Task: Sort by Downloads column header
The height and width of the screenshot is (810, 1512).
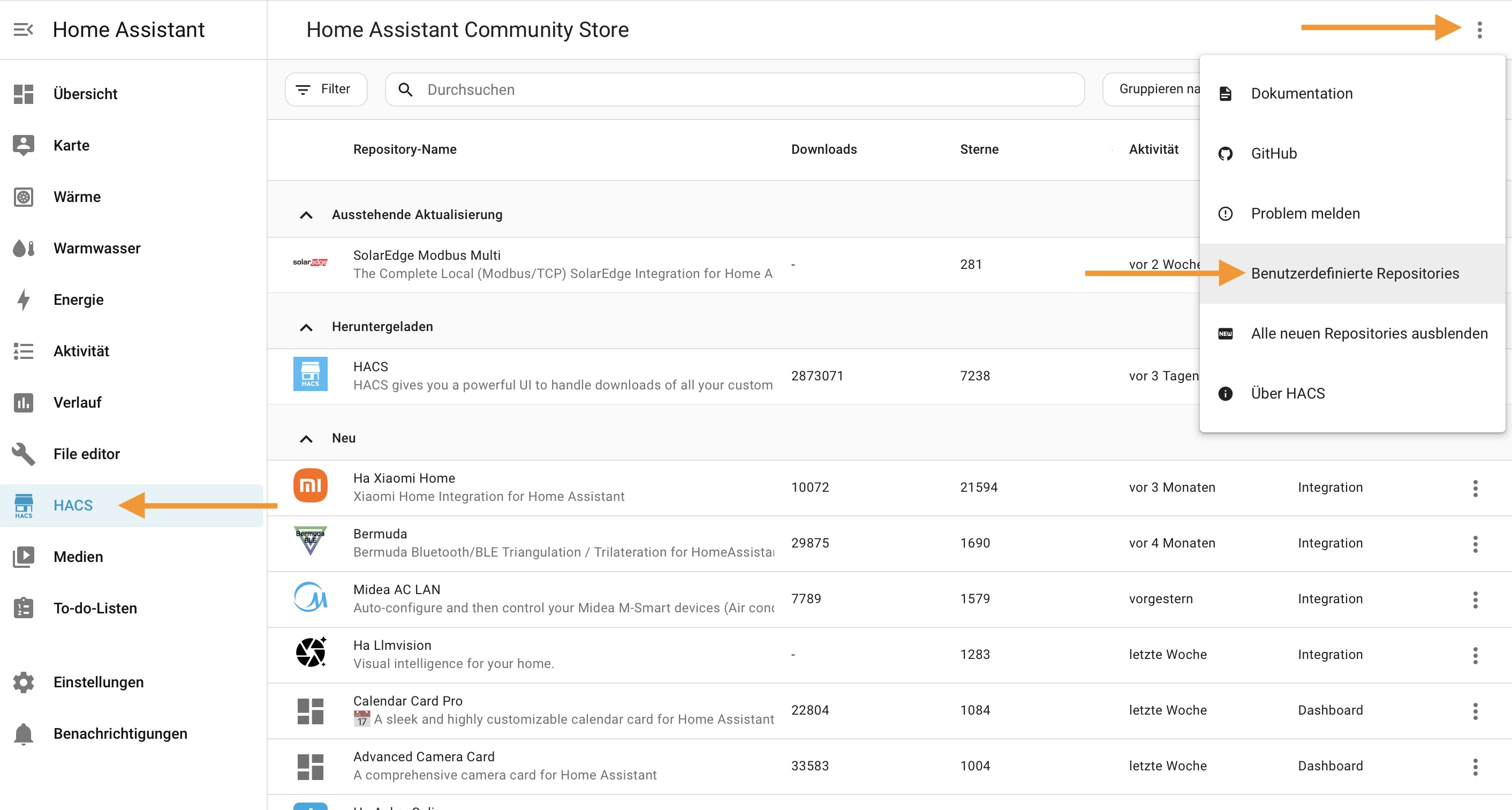Action: pos(823,149)
